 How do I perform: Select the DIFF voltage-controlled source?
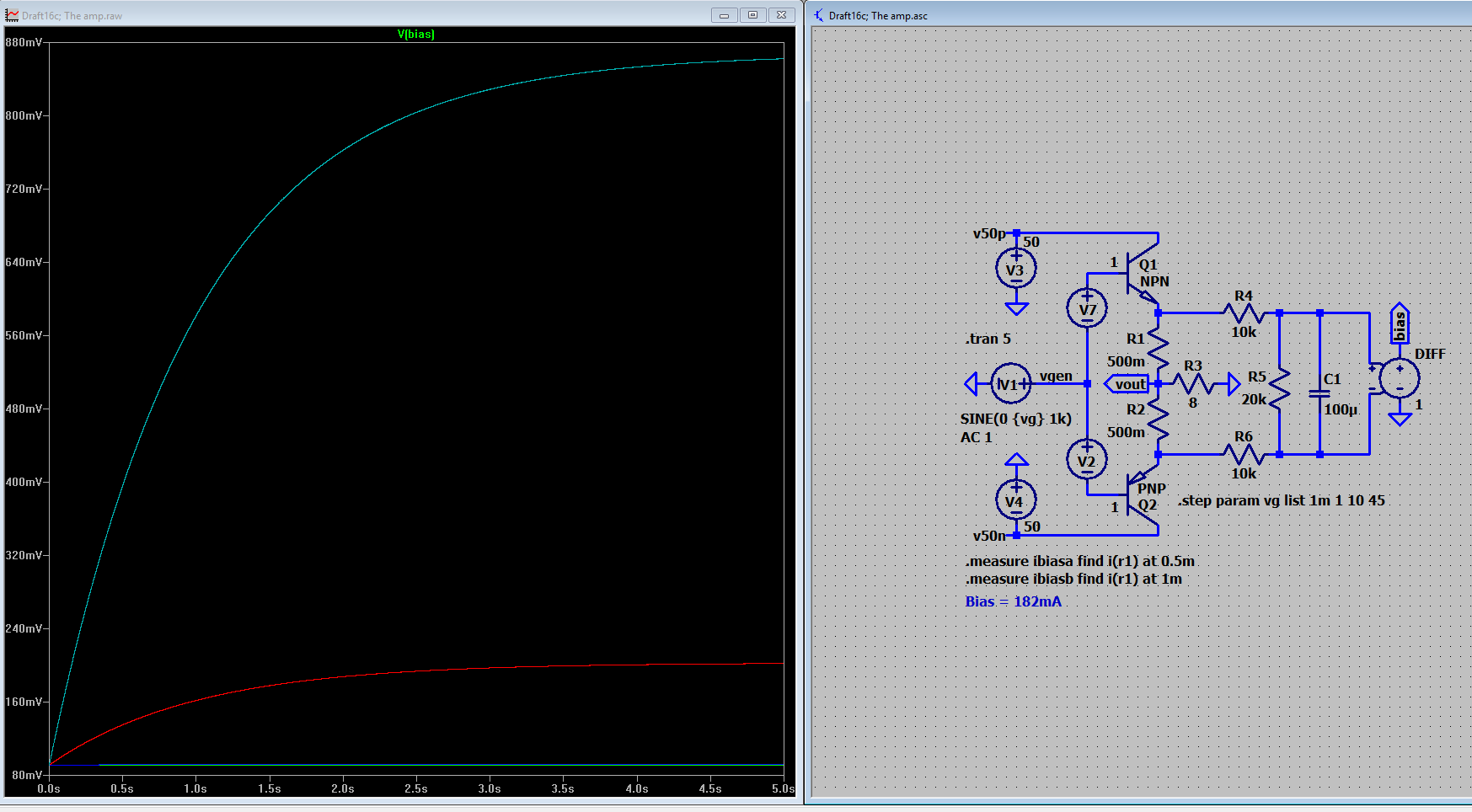tap(1400, 378)
